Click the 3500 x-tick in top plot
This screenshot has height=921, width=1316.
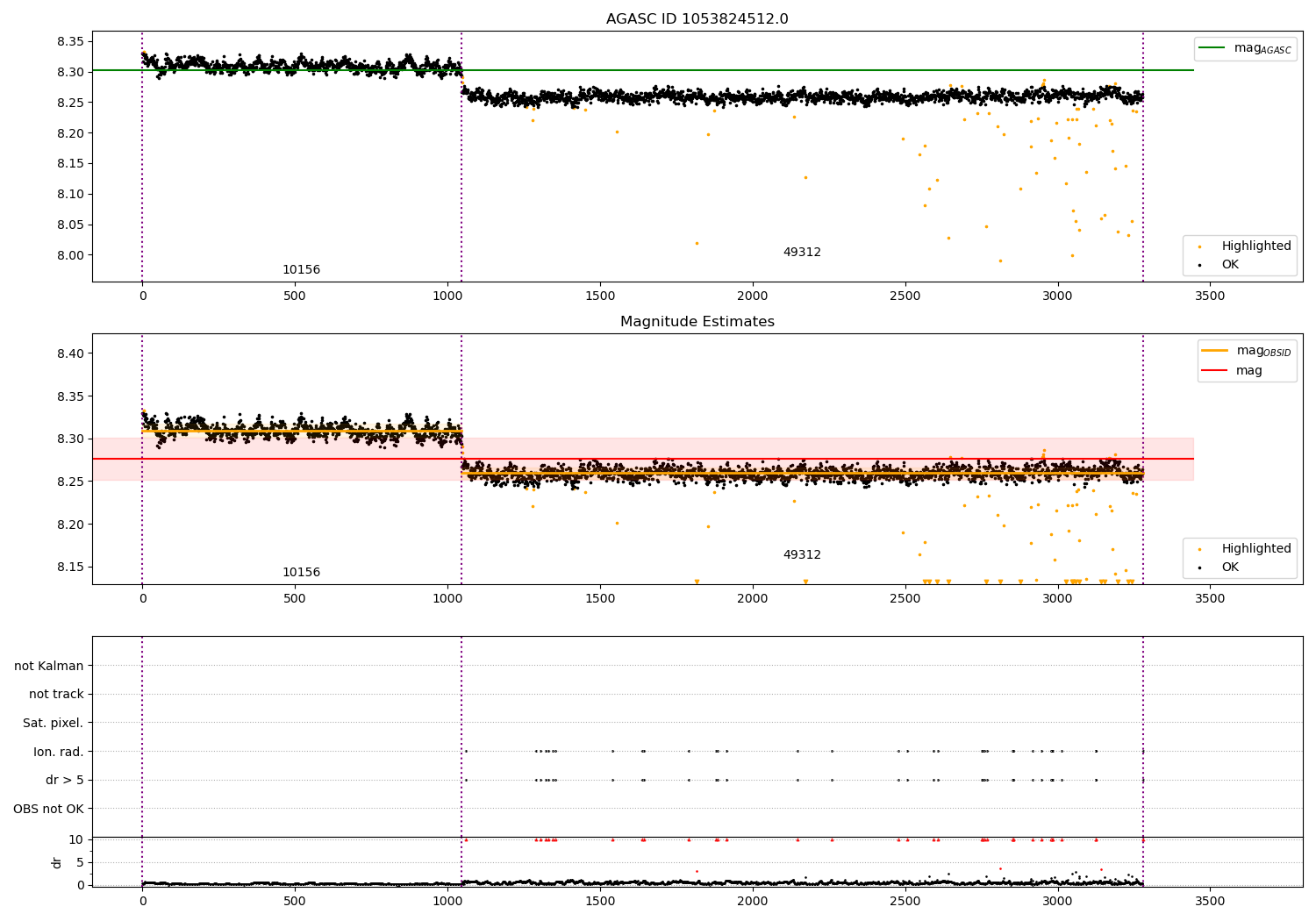coord(1210,296)
